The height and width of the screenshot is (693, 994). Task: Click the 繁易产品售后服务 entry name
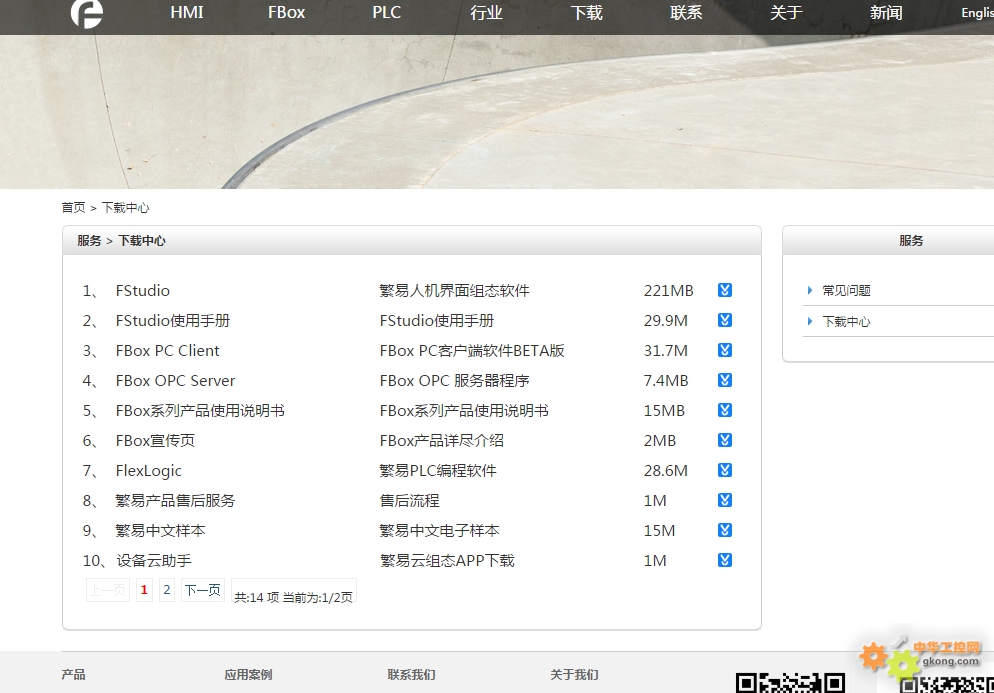(x=175, y=500)
